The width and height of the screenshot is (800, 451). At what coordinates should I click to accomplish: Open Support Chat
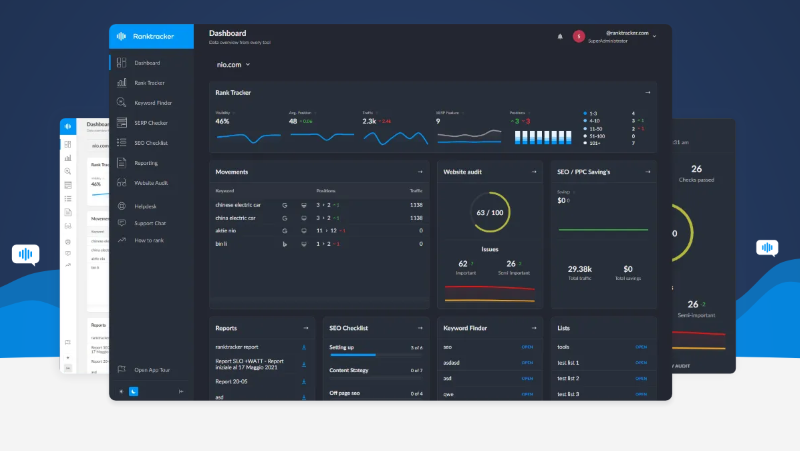click(x=150, y=223)
